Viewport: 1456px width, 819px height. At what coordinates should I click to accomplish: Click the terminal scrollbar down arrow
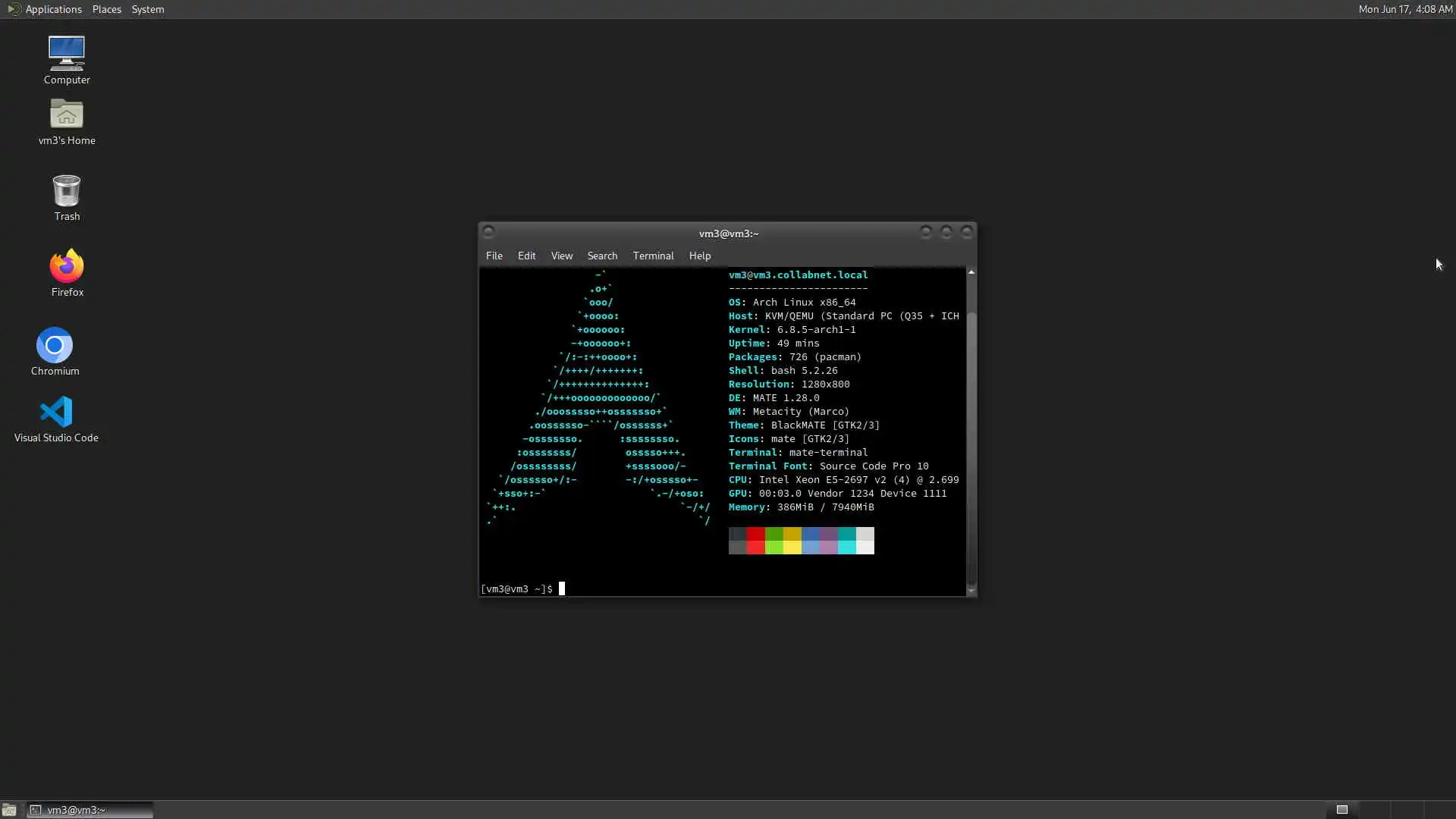tap(971, 591)
